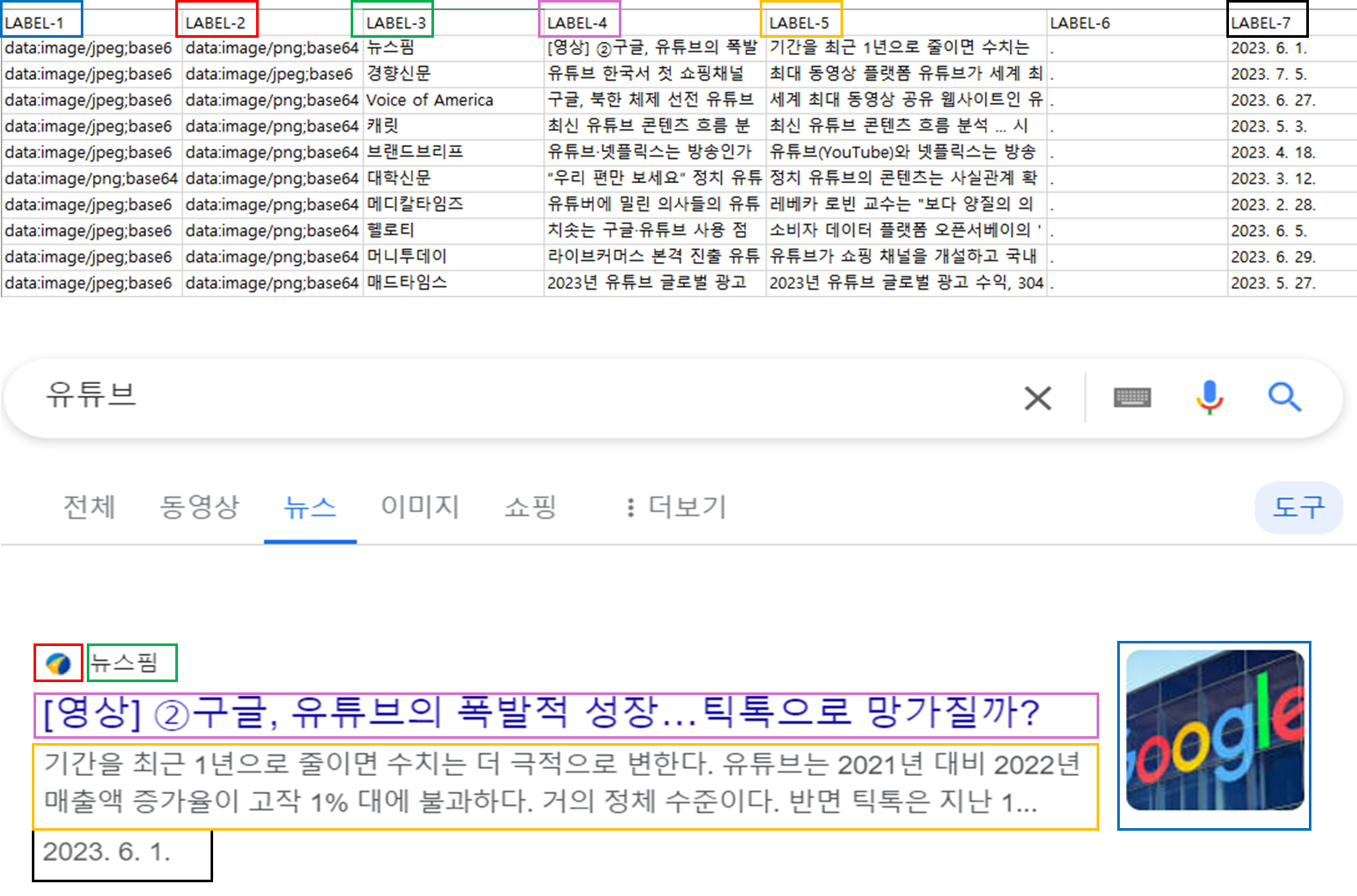Click the data:image/jpeg;base6 cell in 경향신문 row's second column
Viewport: 1357px width, 896px height.
272,74
